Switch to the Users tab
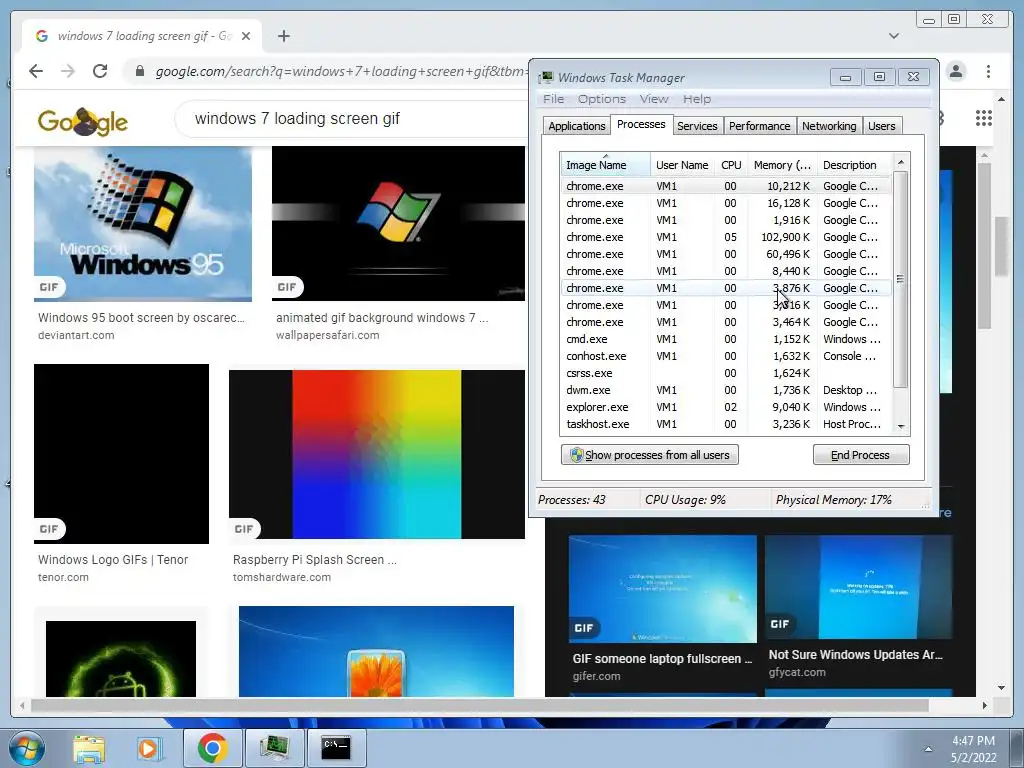The width and height of the screenshot is (1024, 768). click(x=881, y=126)
